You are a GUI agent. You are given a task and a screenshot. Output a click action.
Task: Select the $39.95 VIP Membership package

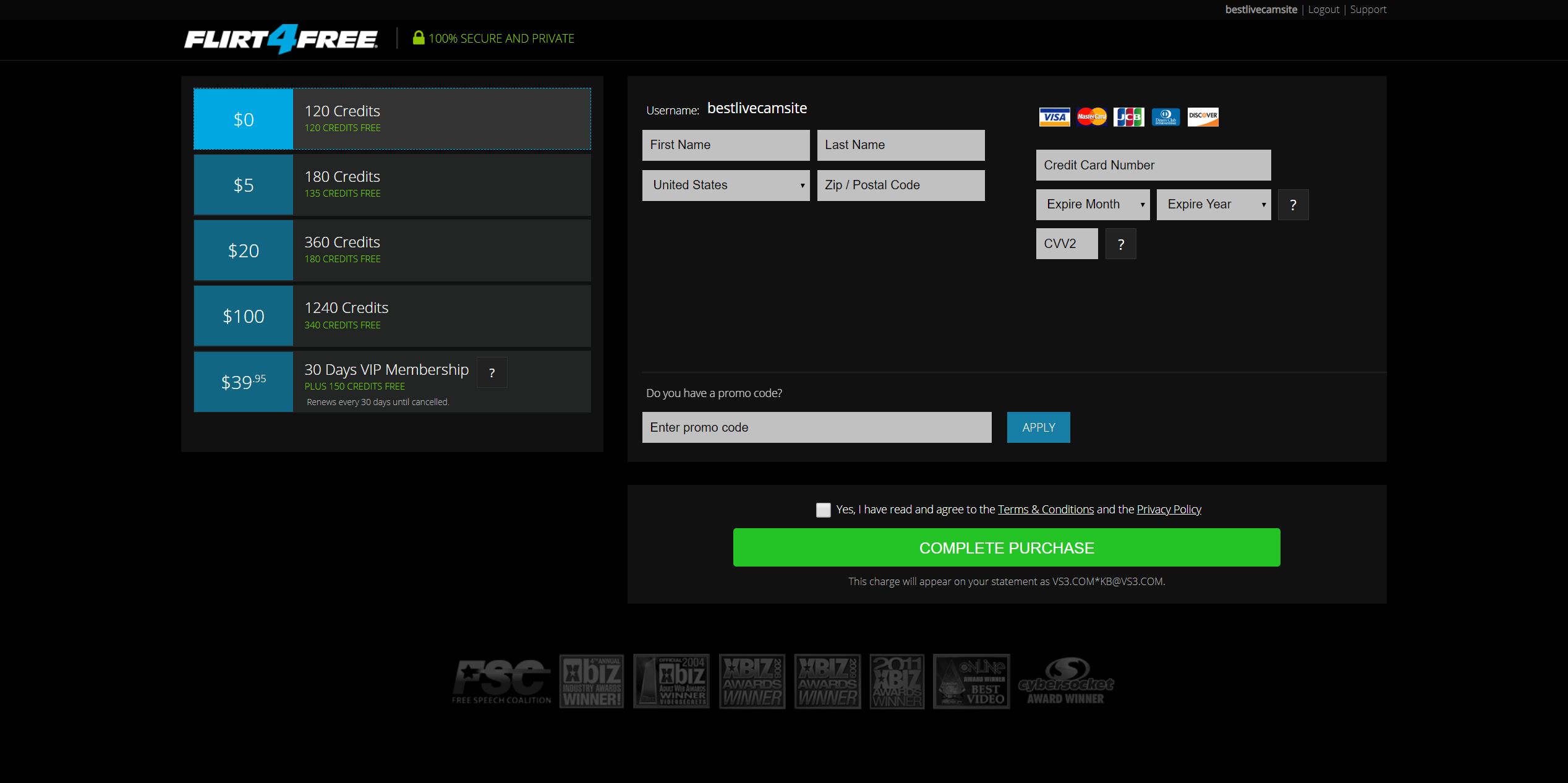(x=392, y=382)
